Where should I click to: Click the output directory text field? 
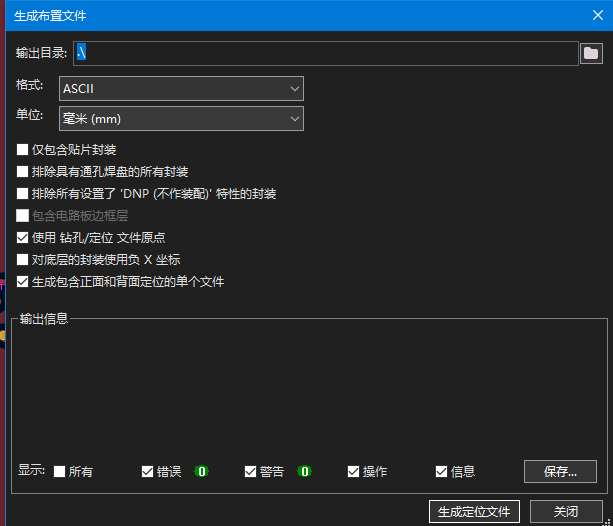pyautogui.click(x=326, y=53)
